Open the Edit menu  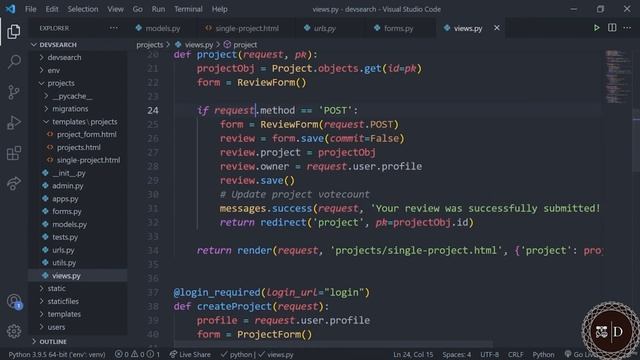point(52,9)
